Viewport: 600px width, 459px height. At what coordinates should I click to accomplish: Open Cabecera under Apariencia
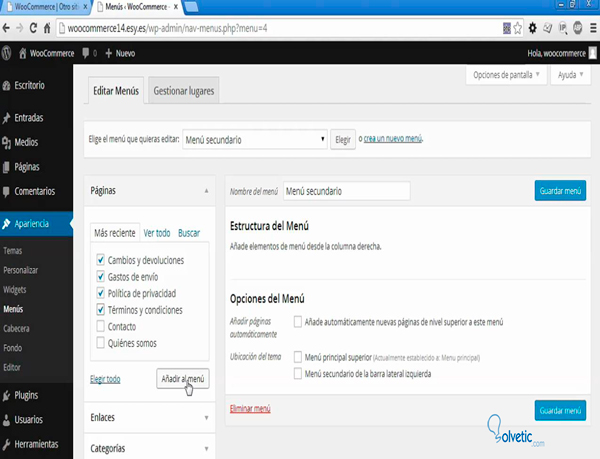[x=16, y=329]
